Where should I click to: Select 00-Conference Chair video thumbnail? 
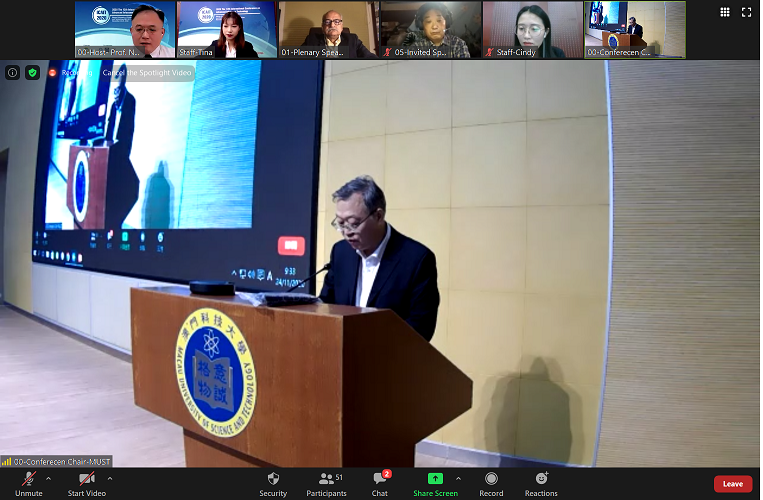(x=635, y=30)
